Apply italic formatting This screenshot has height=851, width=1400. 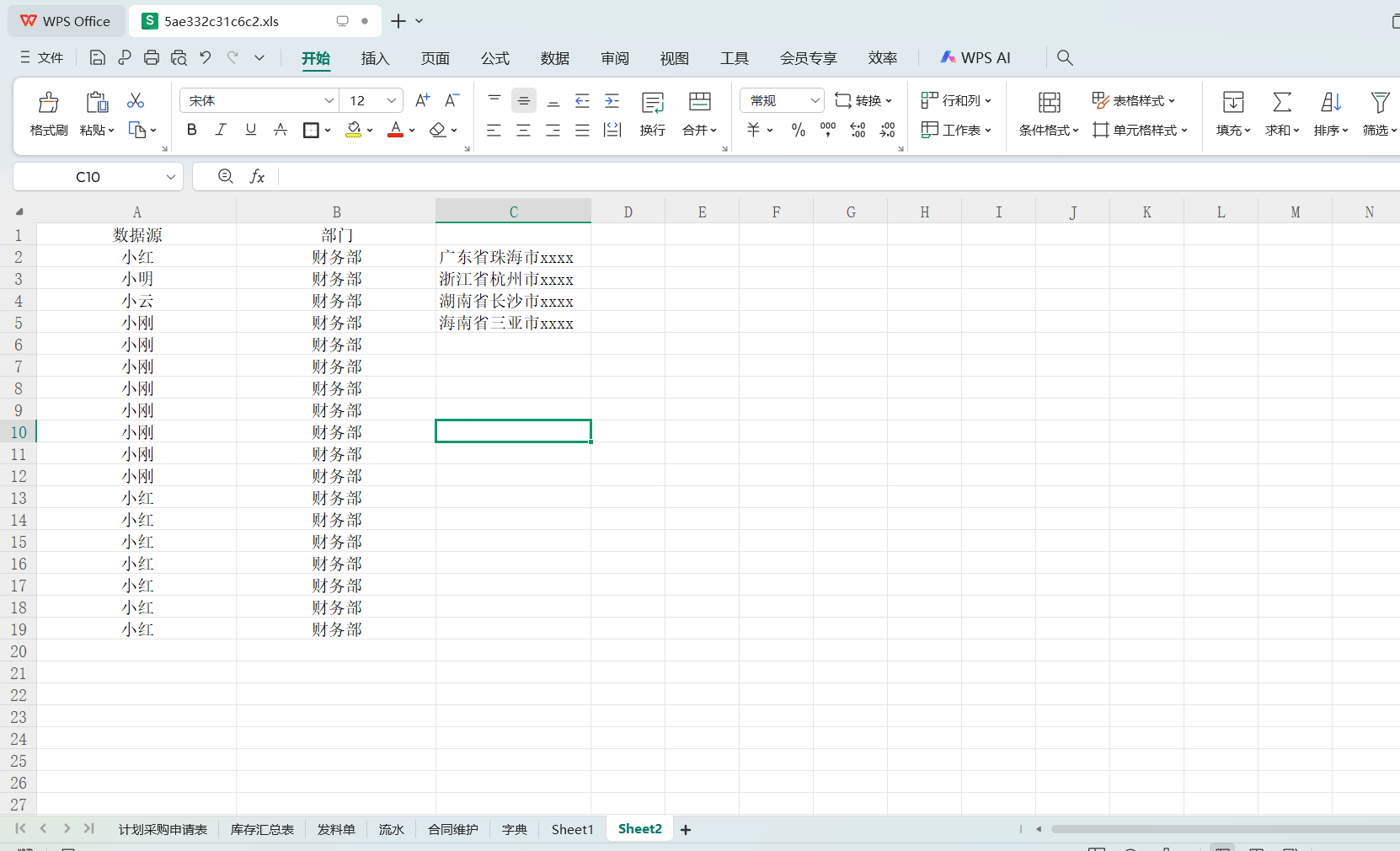[x=221, y=130]
